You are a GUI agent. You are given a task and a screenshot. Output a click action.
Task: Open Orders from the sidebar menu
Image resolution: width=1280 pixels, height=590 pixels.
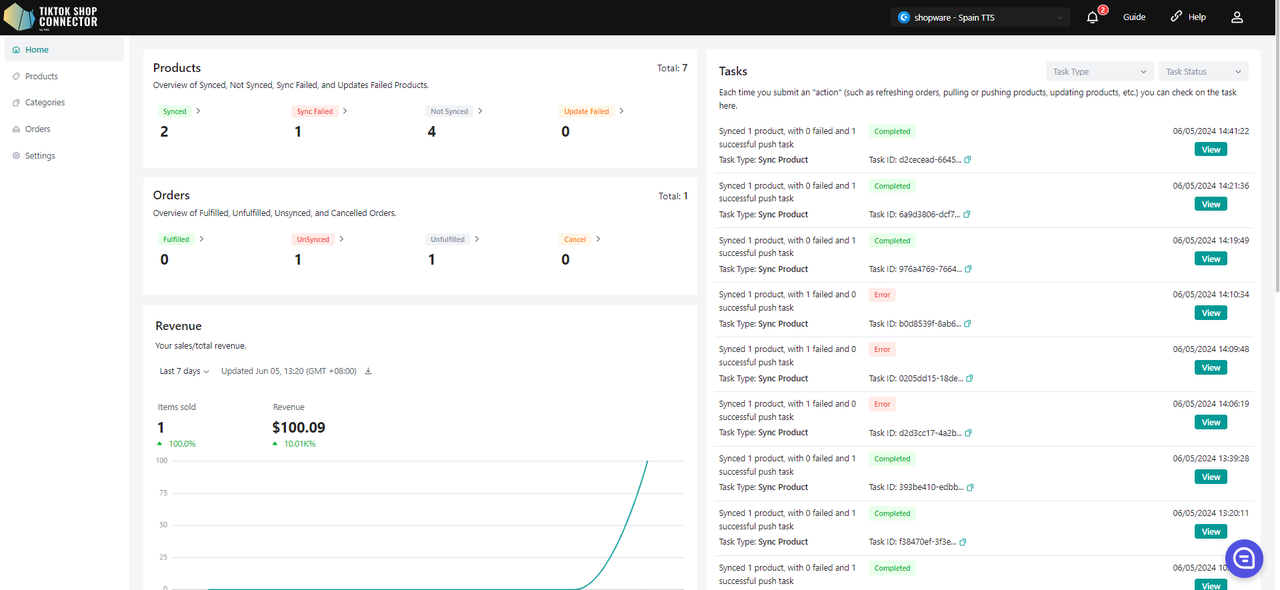tap(38, 129)
